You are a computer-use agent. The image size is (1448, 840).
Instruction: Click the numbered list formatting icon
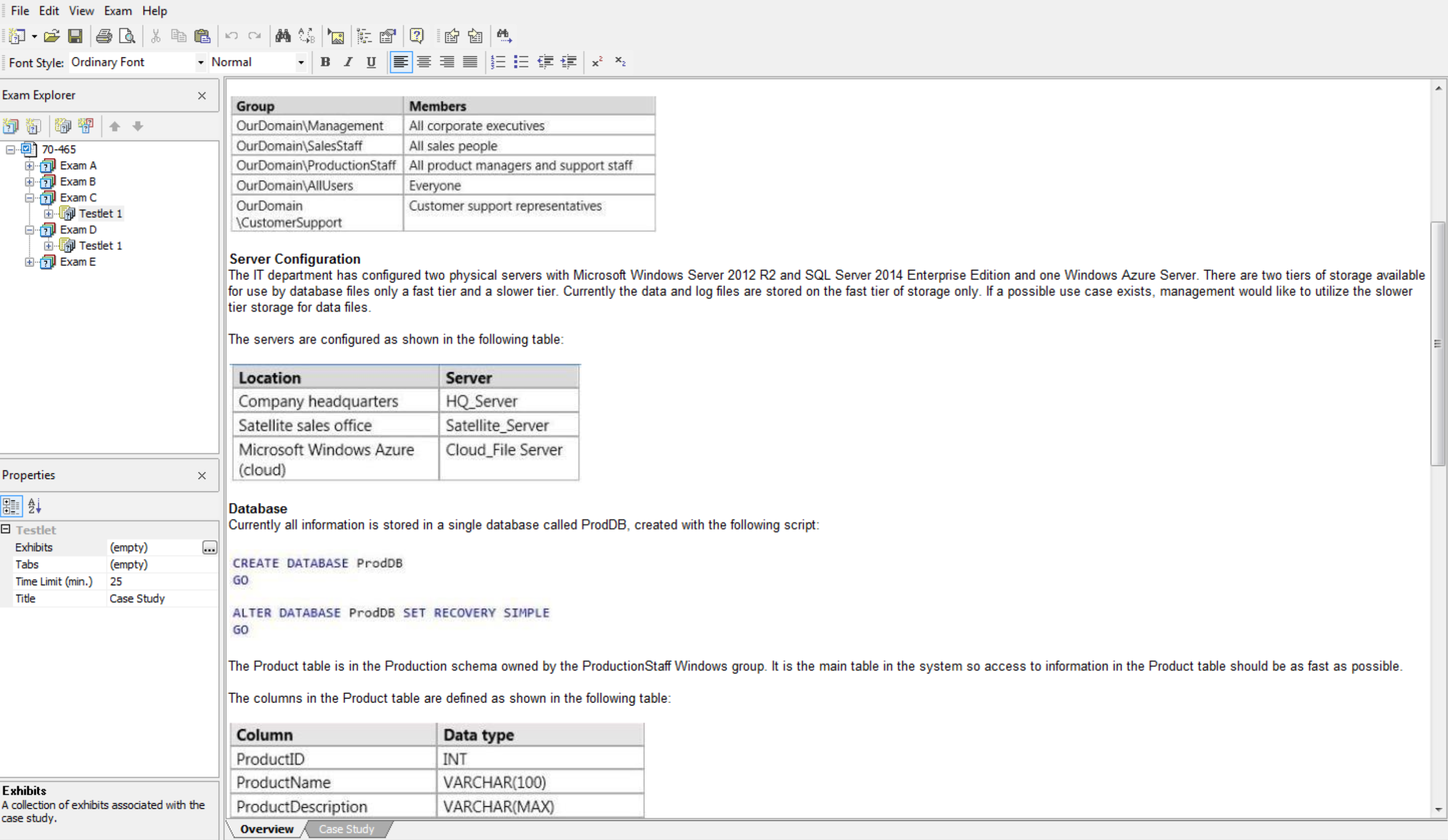coord(498,62)
